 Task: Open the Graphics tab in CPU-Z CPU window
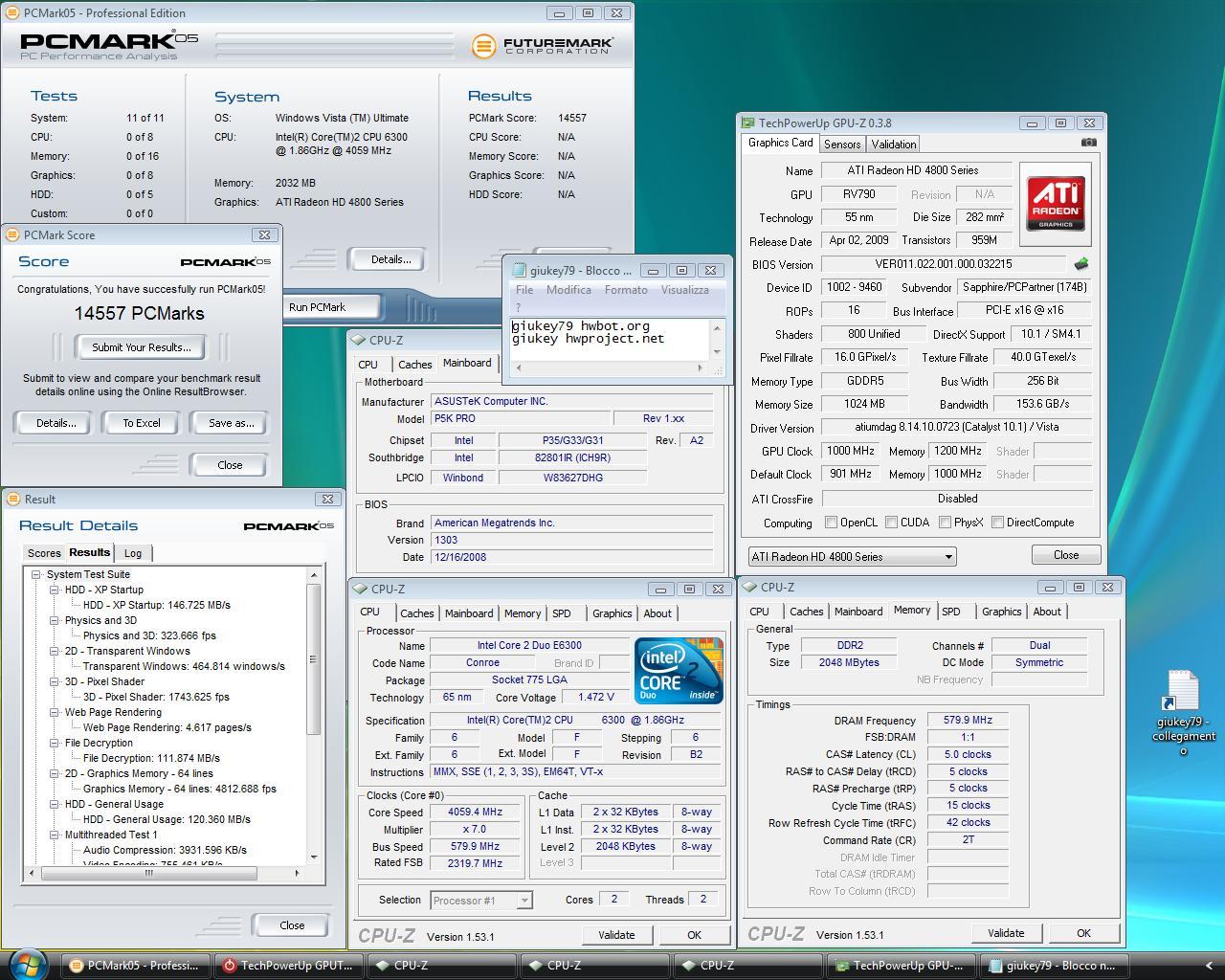[x=612, y=613]
